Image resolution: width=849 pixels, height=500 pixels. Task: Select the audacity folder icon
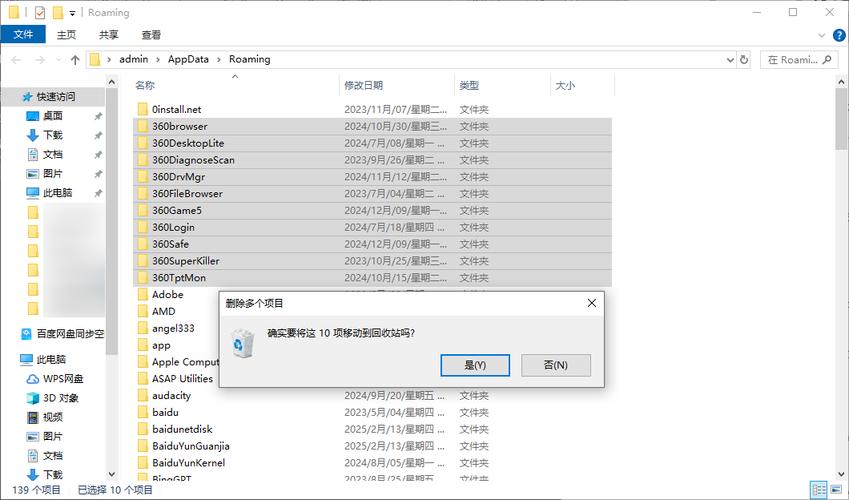(142, 395)
